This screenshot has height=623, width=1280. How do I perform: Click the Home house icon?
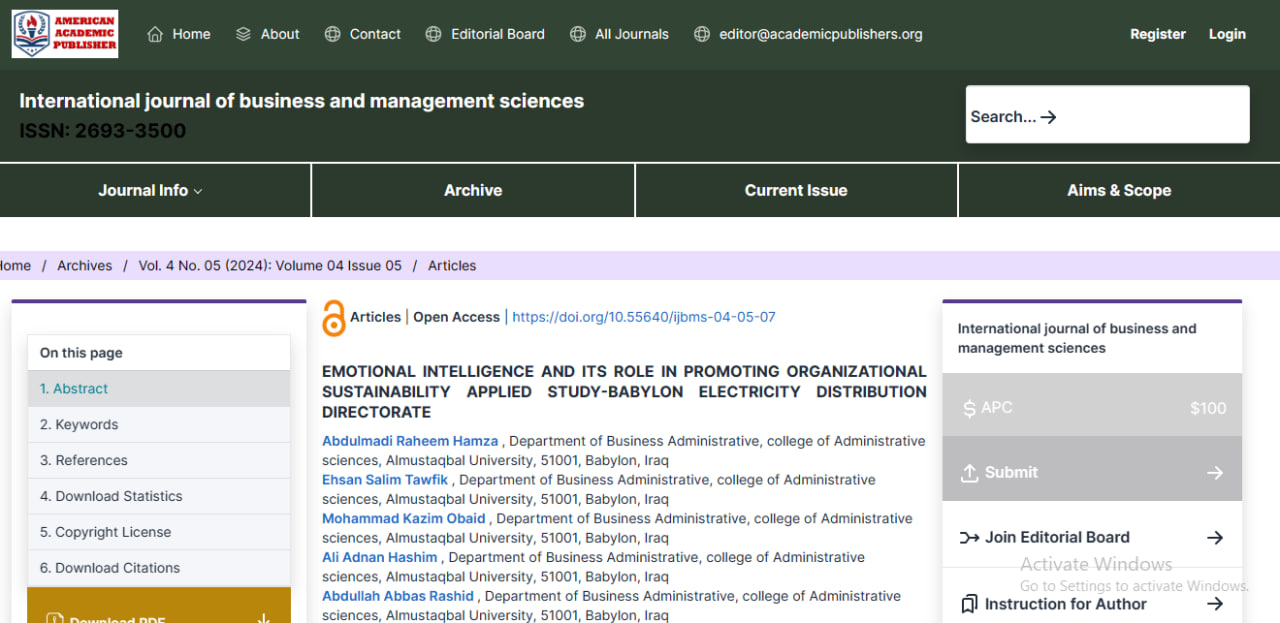(x=155, y=34)
